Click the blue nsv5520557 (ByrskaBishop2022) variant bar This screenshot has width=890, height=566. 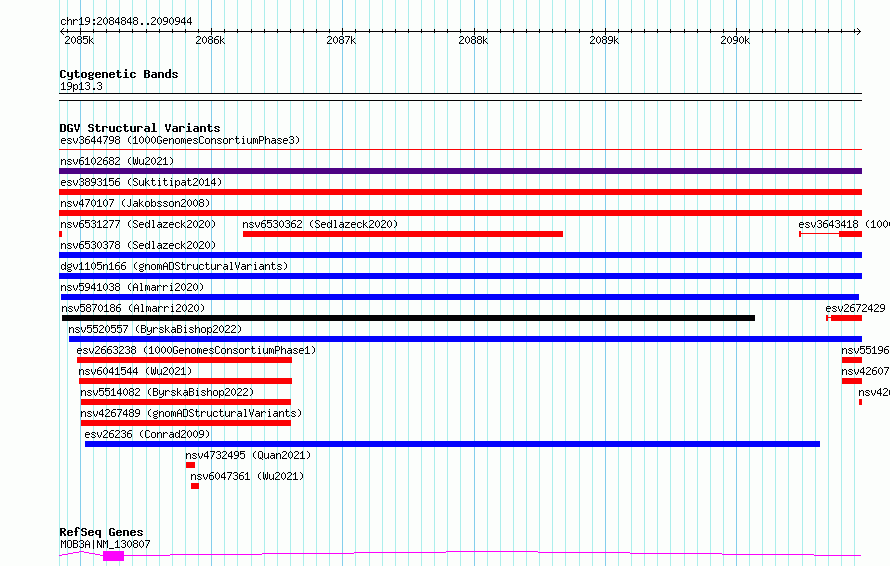465,339
